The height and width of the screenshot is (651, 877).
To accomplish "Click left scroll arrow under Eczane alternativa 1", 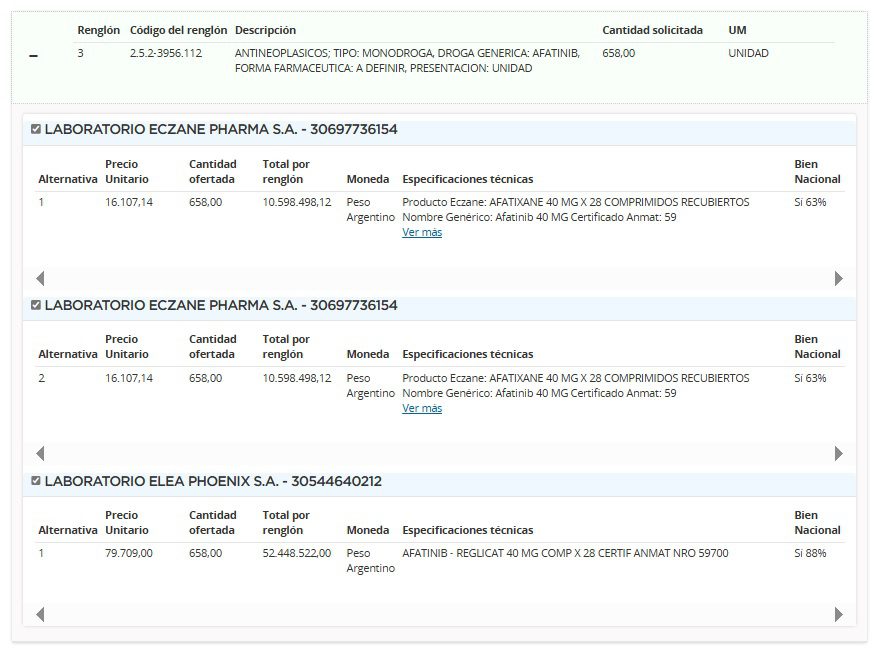I will click(40, 279).
